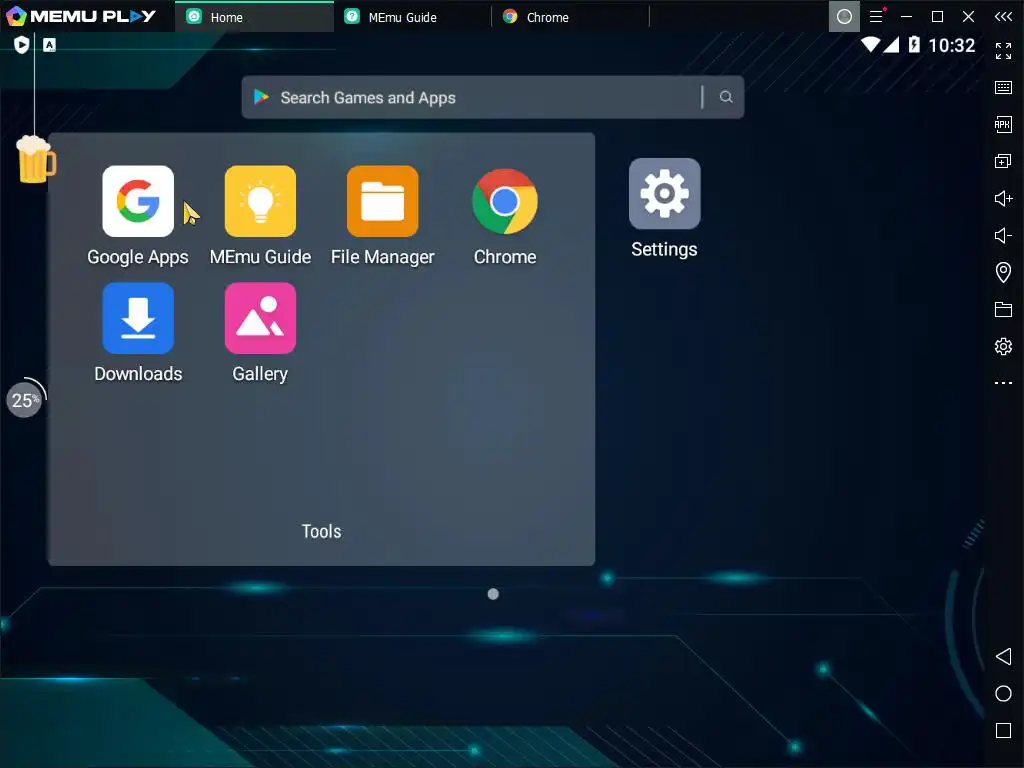Screen dimensions: 1024x768
Task: Open the File Manager app
Action: click(383, 201)
